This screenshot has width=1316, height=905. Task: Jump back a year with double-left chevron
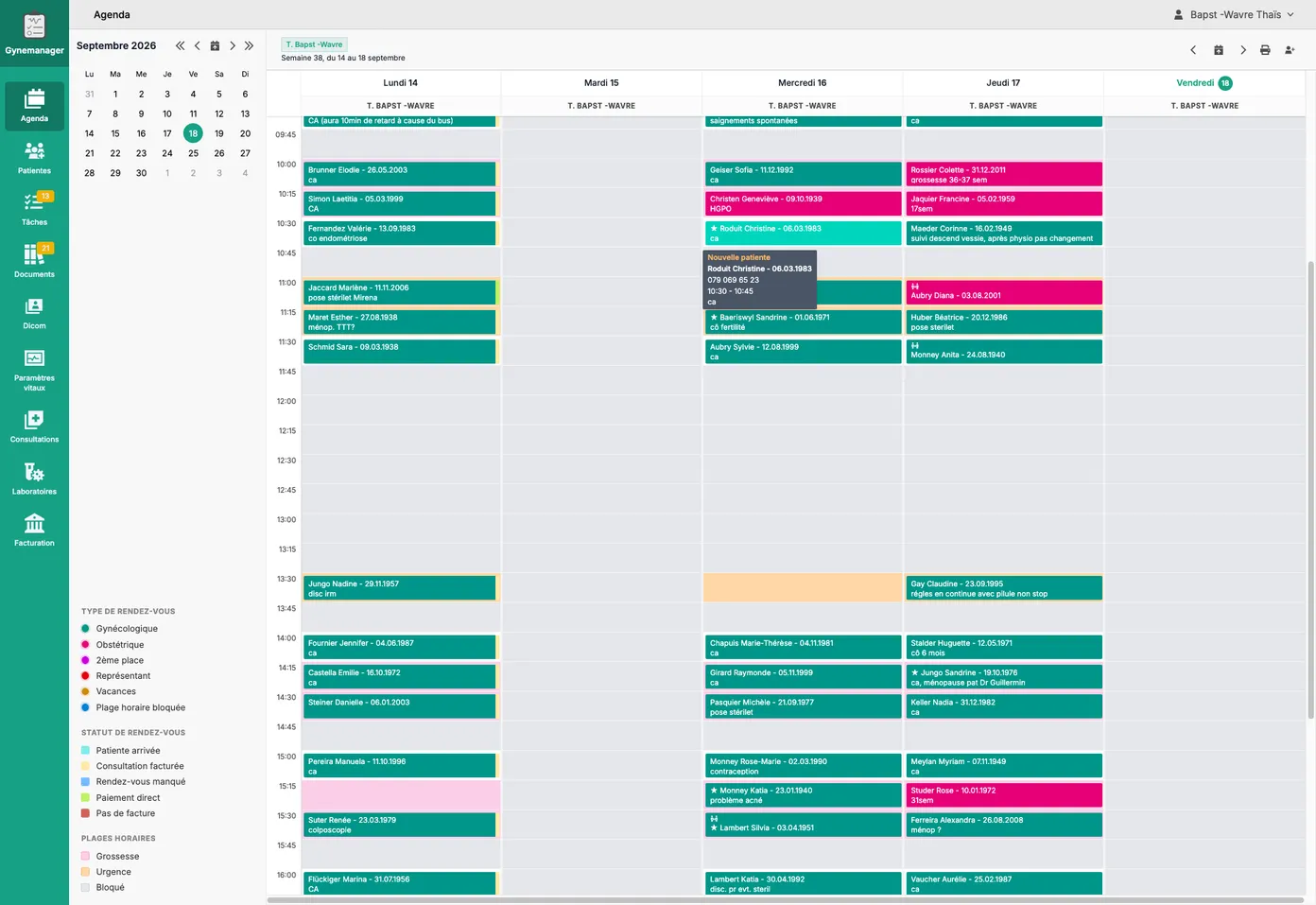tap(180, 45)
